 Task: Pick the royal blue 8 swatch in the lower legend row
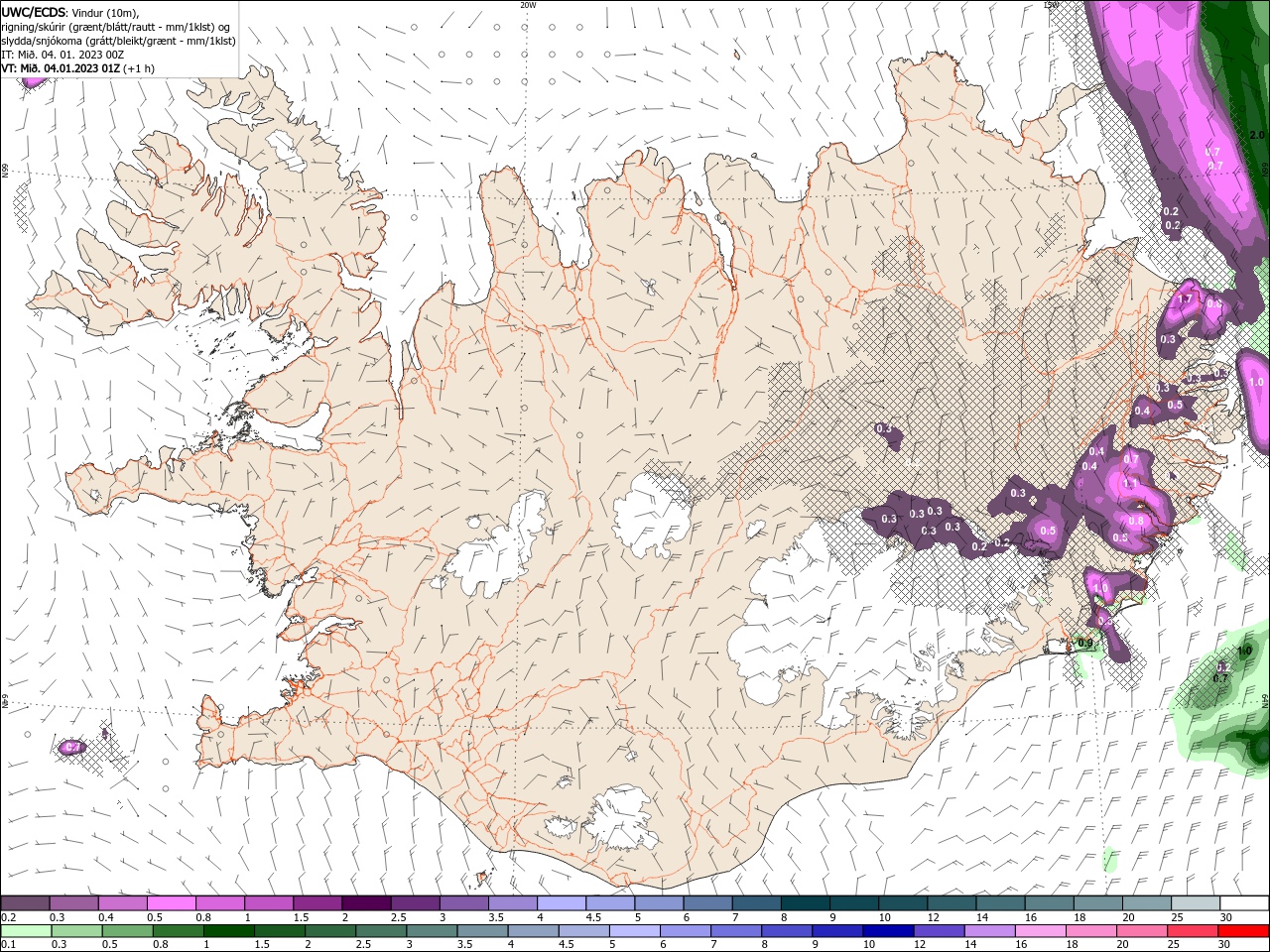786,931
